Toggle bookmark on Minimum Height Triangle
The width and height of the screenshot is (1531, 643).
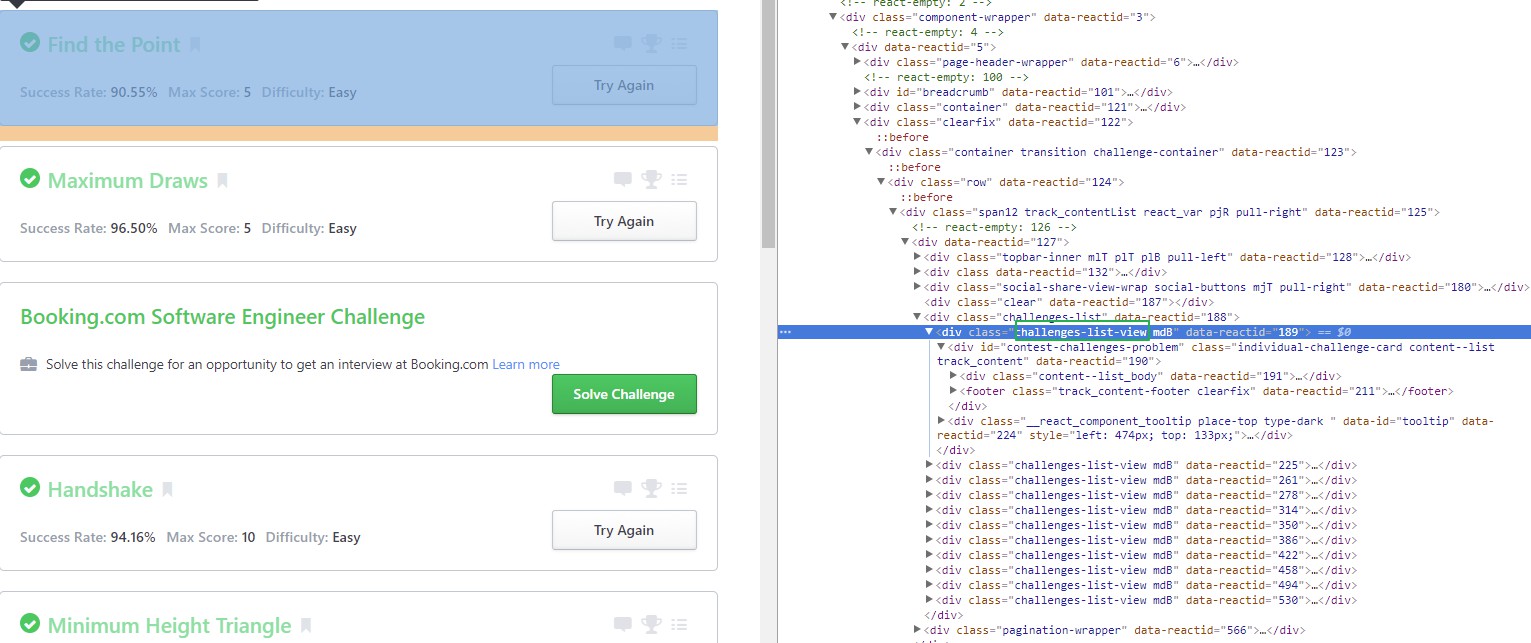pos(306,626)
